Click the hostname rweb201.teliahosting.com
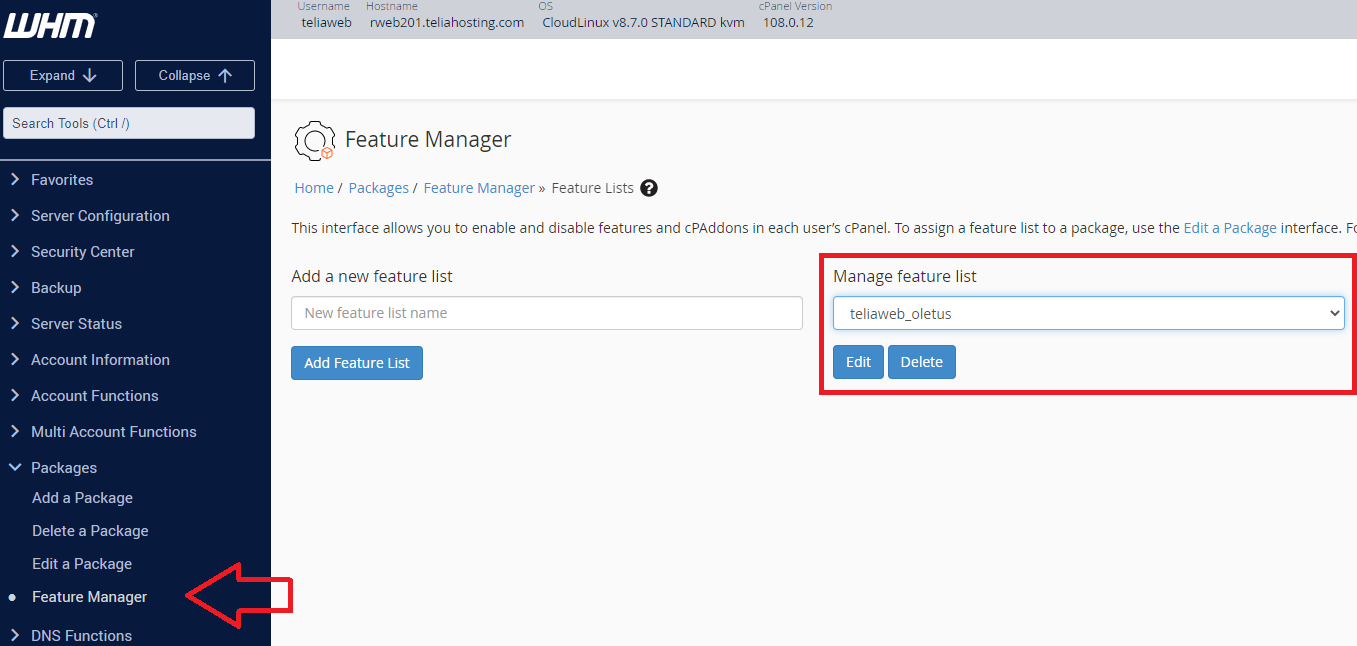Image resolution: width=1357 pixels, height=646 pixels. pos(447,23)
